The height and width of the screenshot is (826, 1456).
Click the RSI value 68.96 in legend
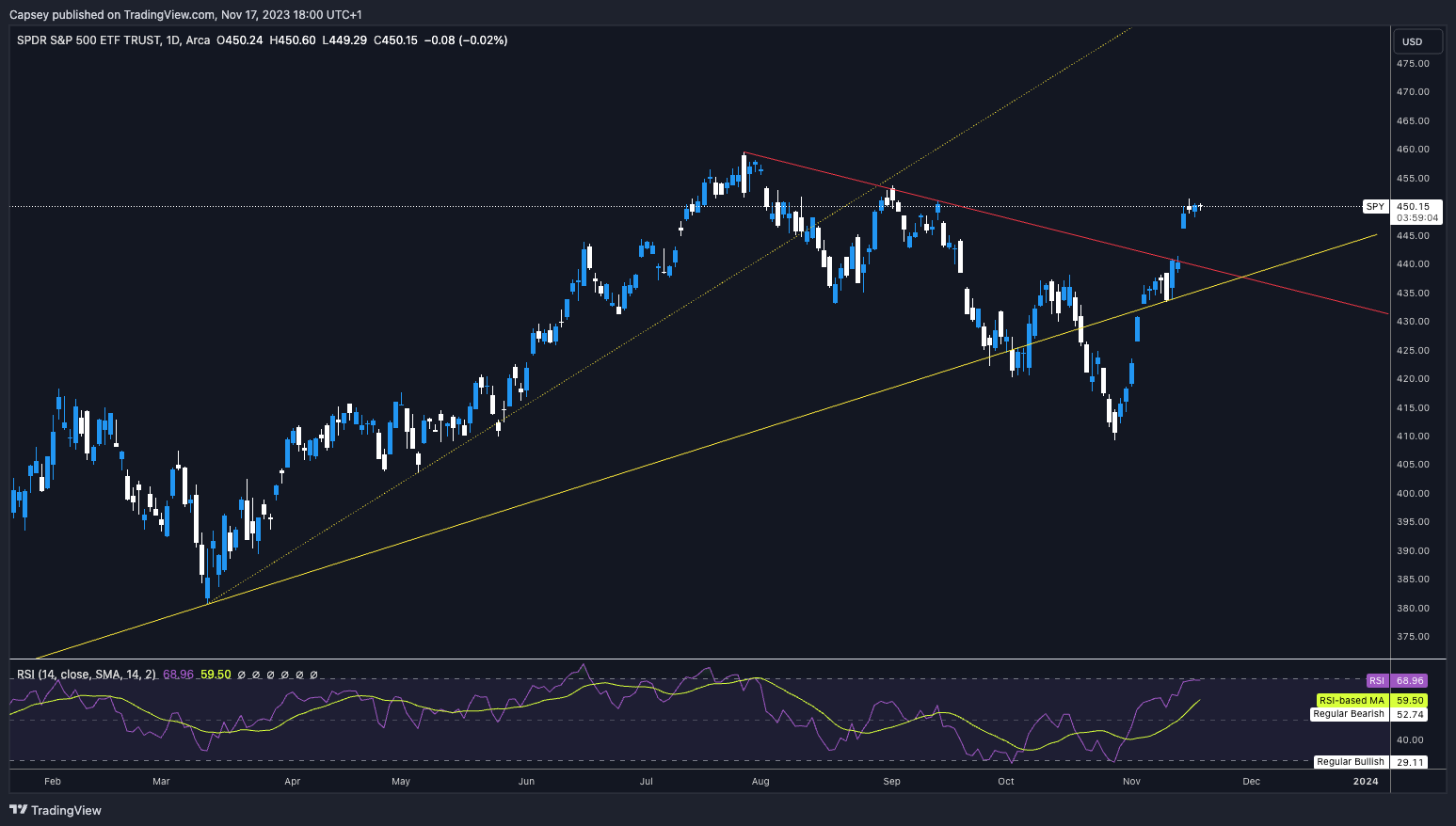(178, 675)
